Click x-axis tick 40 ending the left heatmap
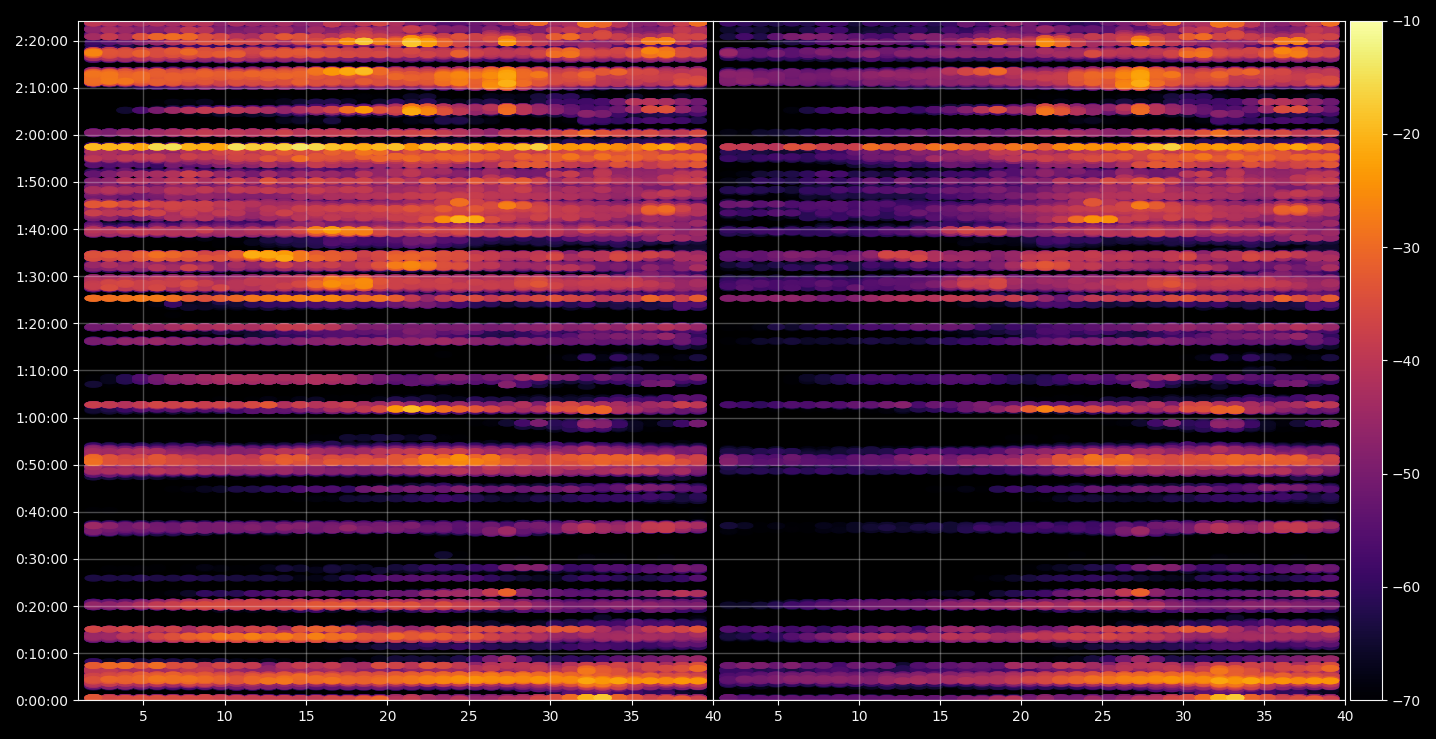This screenshot has width=1436, height=739. coord(713,716)
